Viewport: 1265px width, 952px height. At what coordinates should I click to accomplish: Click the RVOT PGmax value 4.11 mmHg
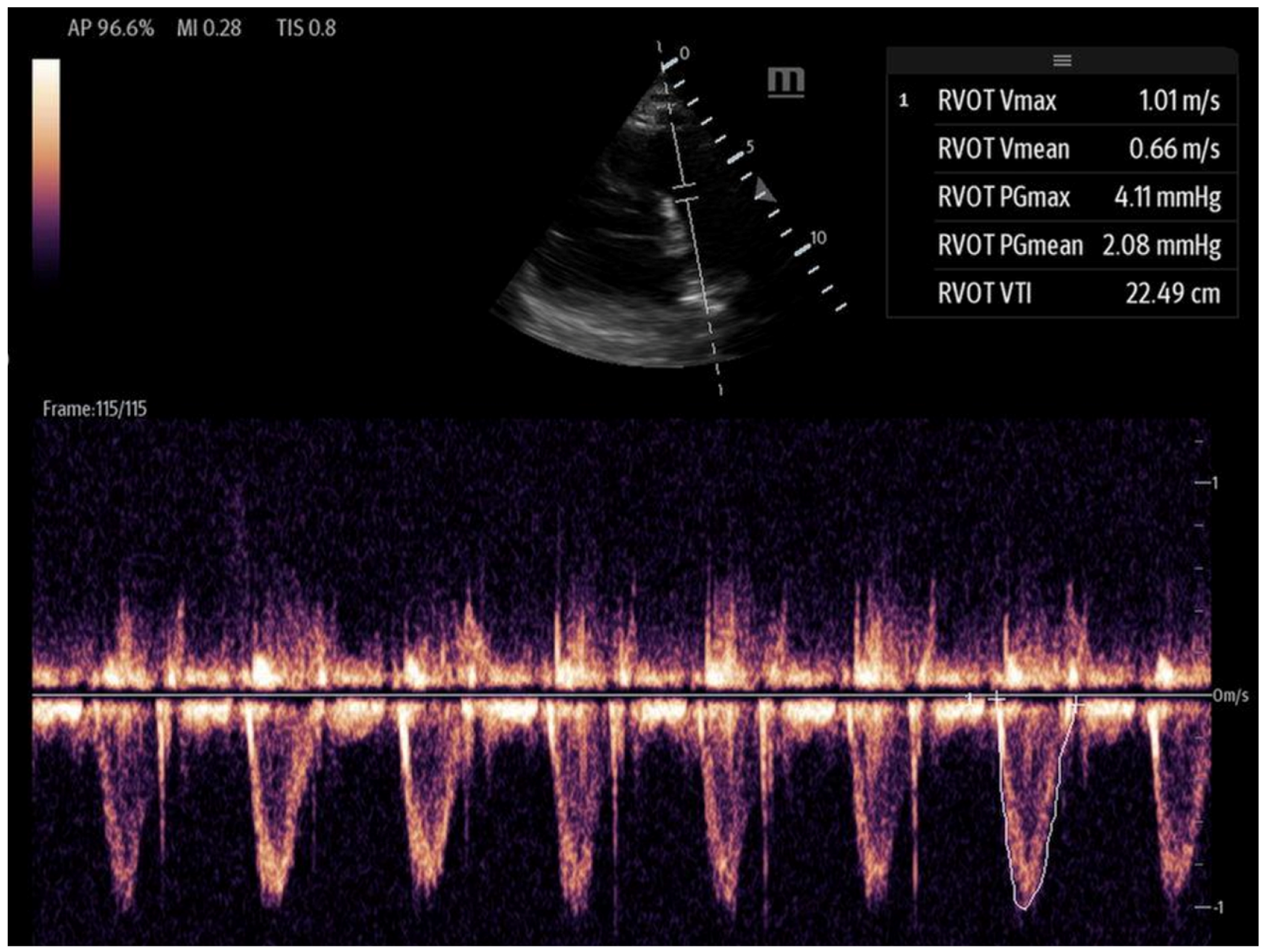[1167, 197]
